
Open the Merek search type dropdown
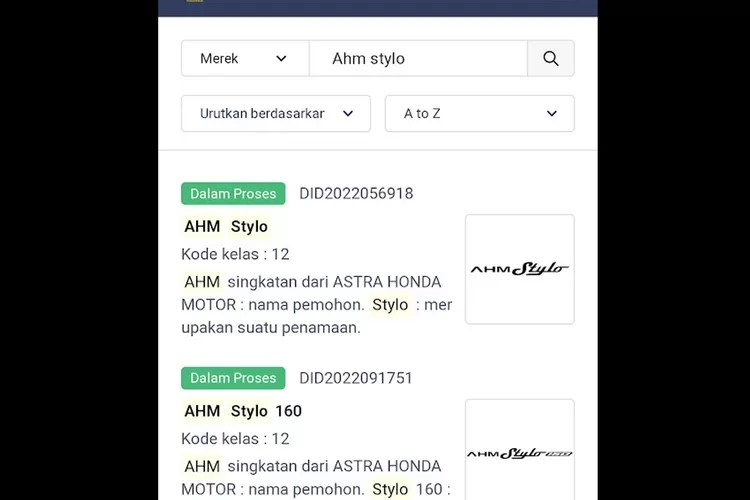pyautogui.click(x=244, y=59)
